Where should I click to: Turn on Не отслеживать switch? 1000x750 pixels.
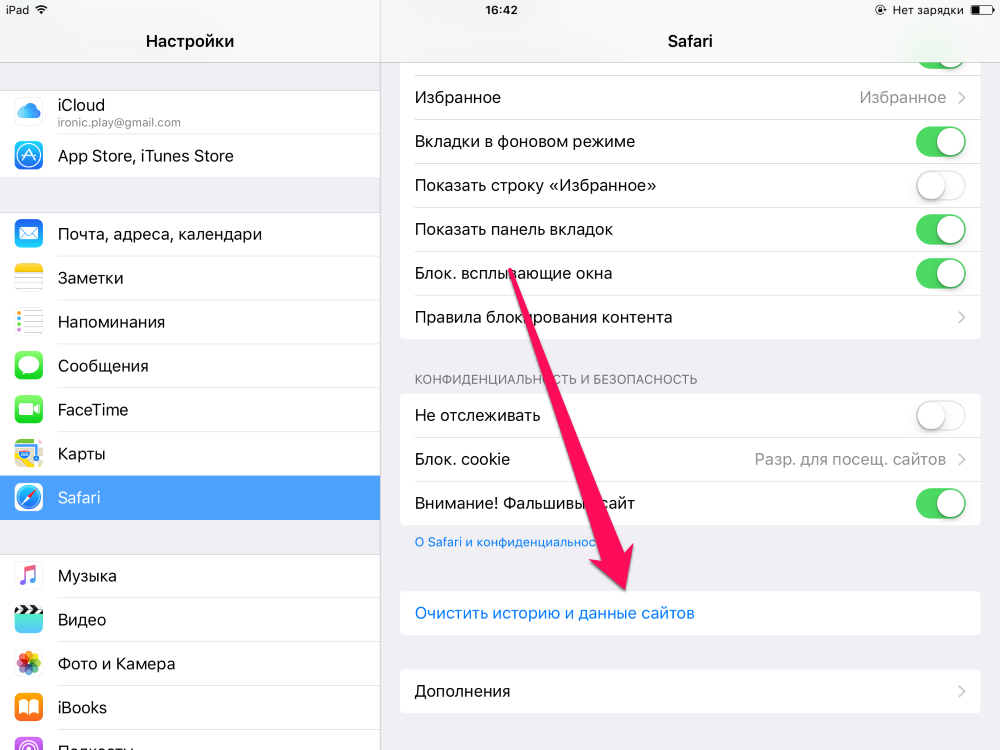[941, 416]
